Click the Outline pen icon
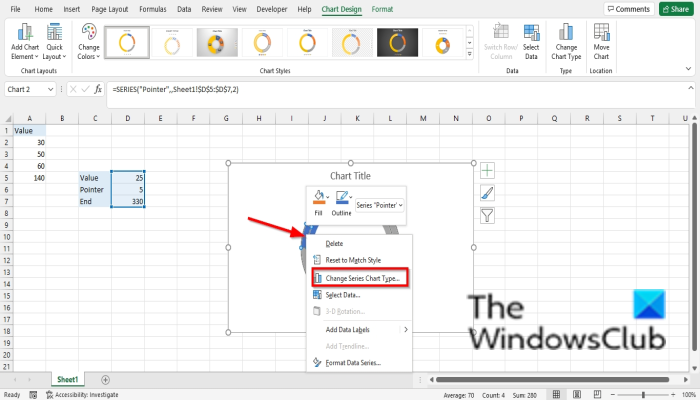The height and width of the screenshot is (400, 700). coord(341,197)
